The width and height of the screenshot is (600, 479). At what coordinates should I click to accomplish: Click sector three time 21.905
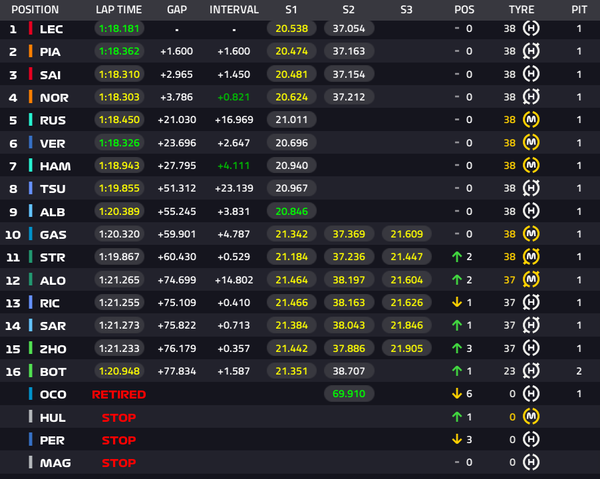point(407,348)
